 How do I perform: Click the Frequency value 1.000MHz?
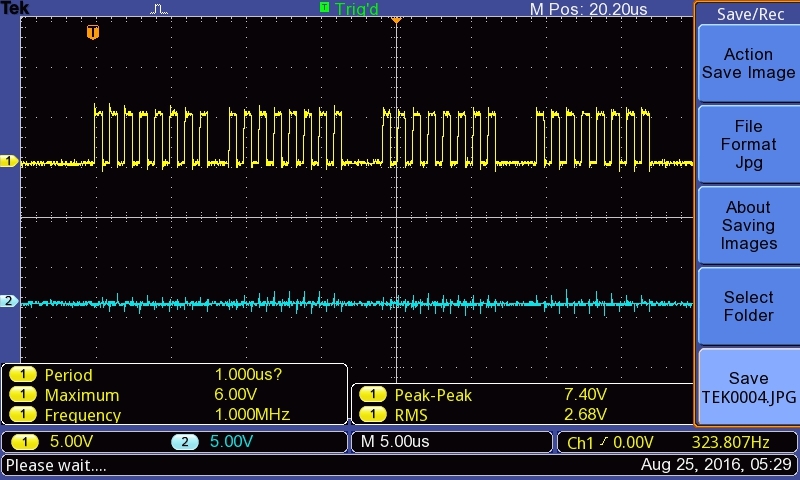[x=252, y=414]
